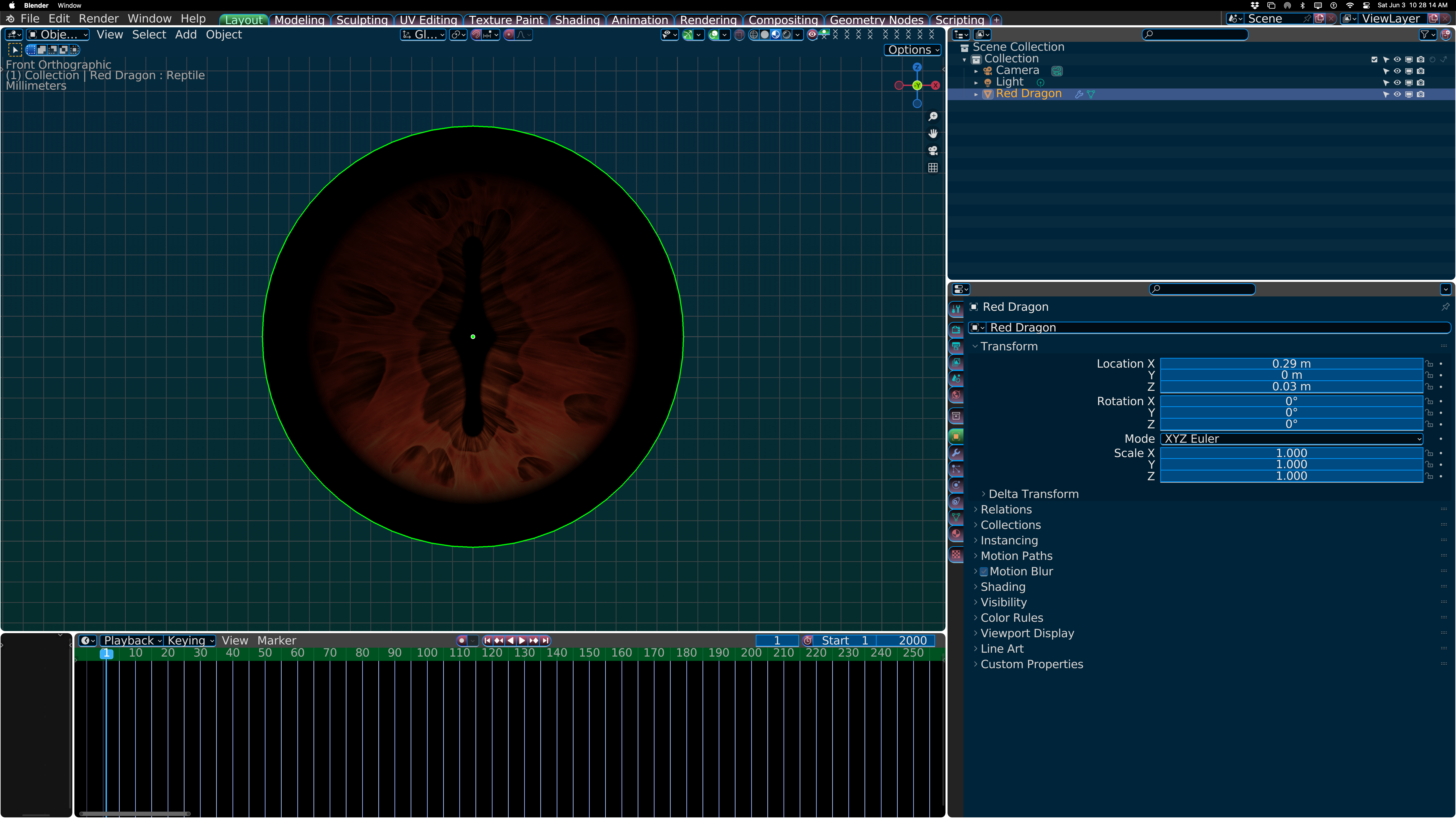Open rotation Mode XYZ Euler dropdown

pos(1292,439)
